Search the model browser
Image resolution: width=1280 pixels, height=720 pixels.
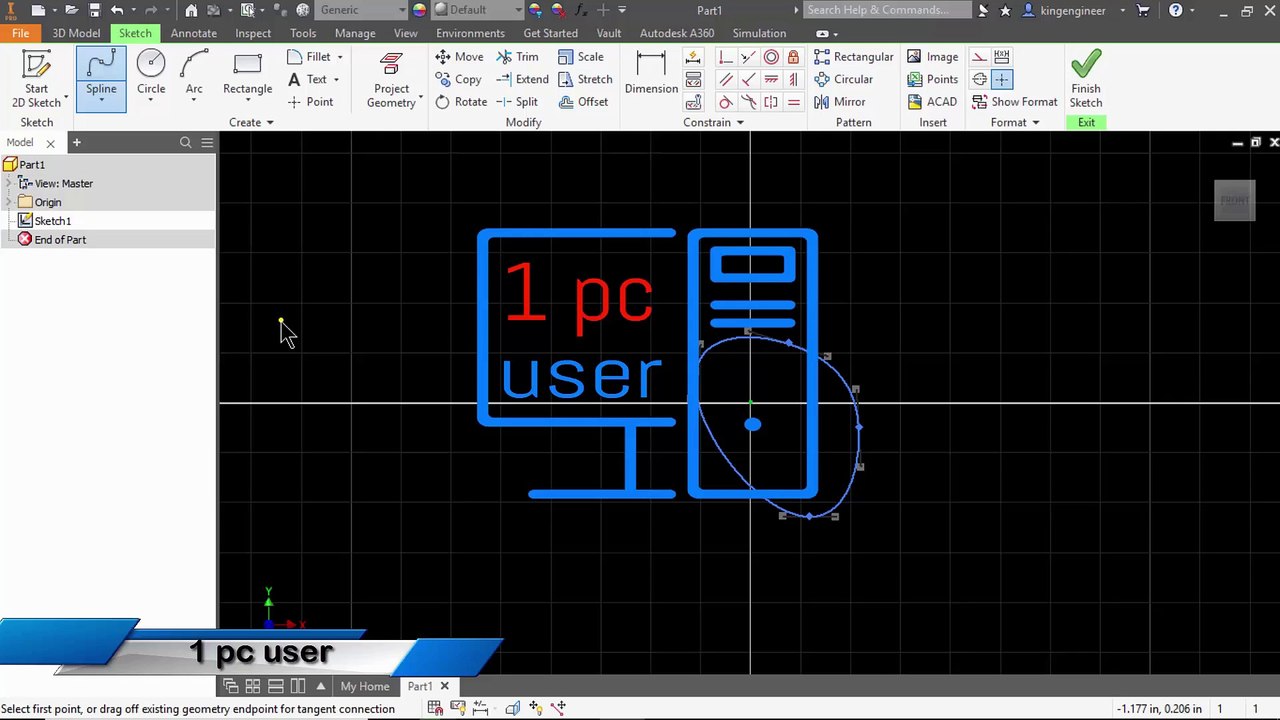point(185,143)
